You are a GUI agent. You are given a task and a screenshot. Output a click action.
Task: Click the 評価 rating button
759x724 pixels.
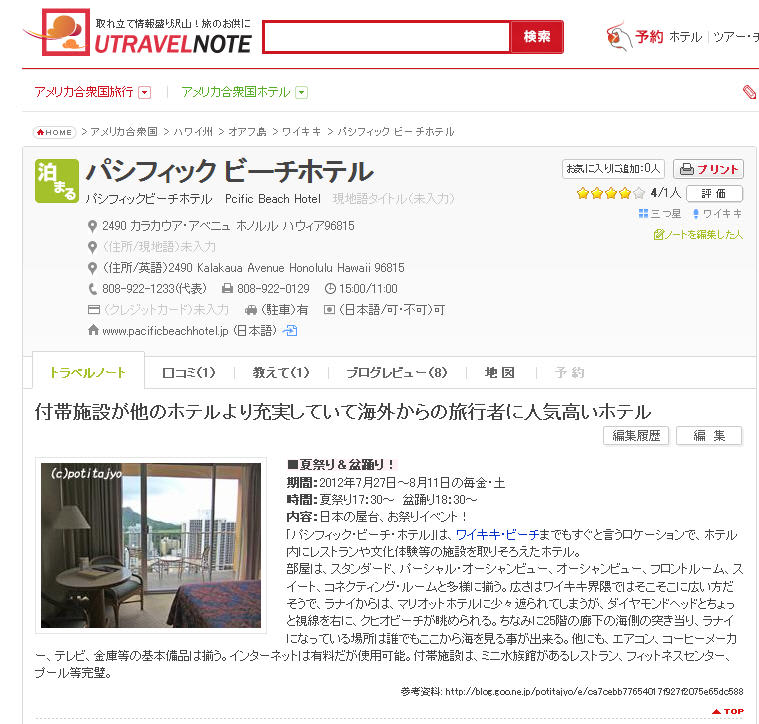coord(714,194)
